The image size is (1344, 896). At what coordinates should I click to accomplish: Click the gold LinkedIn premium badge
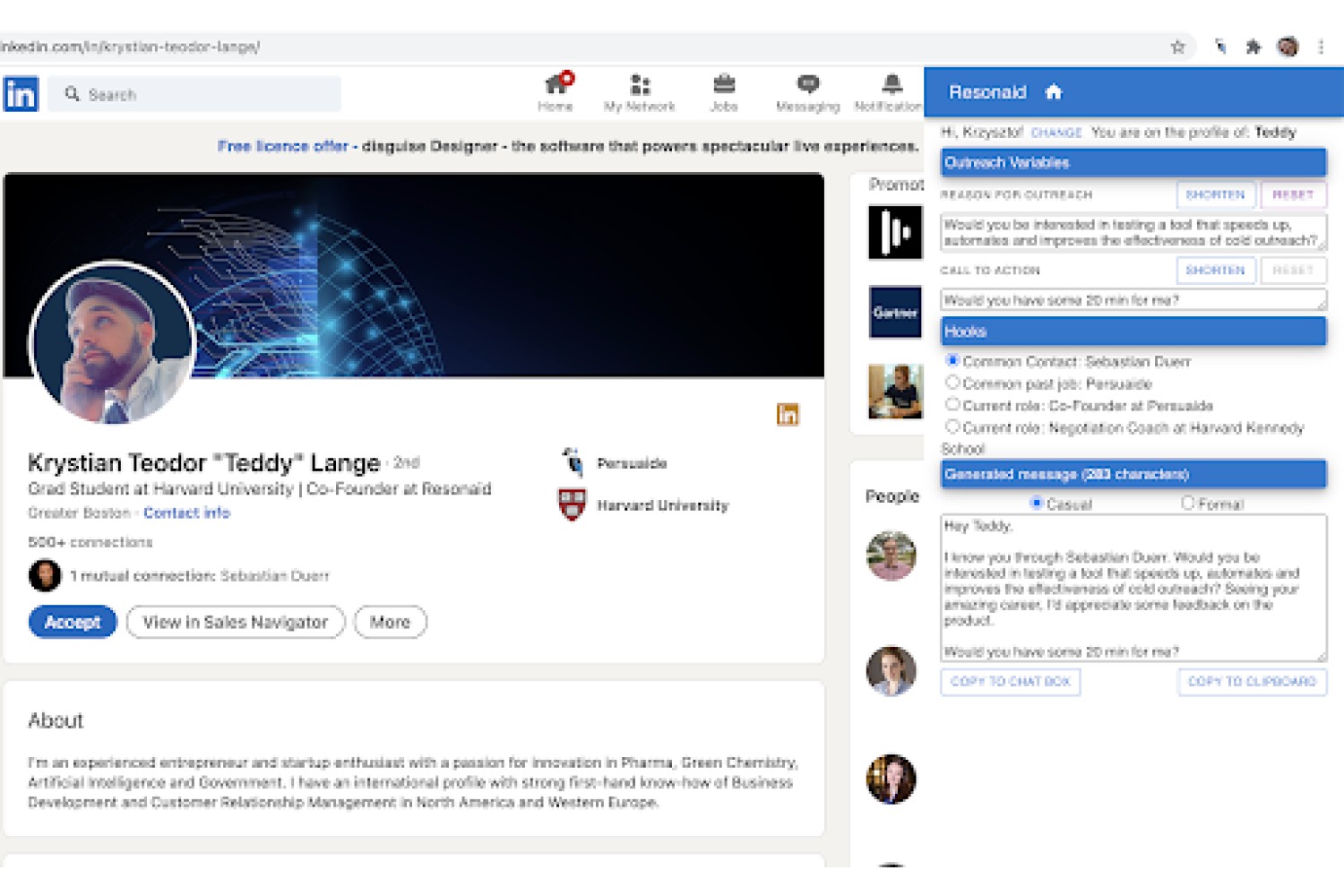pos(788,414)
